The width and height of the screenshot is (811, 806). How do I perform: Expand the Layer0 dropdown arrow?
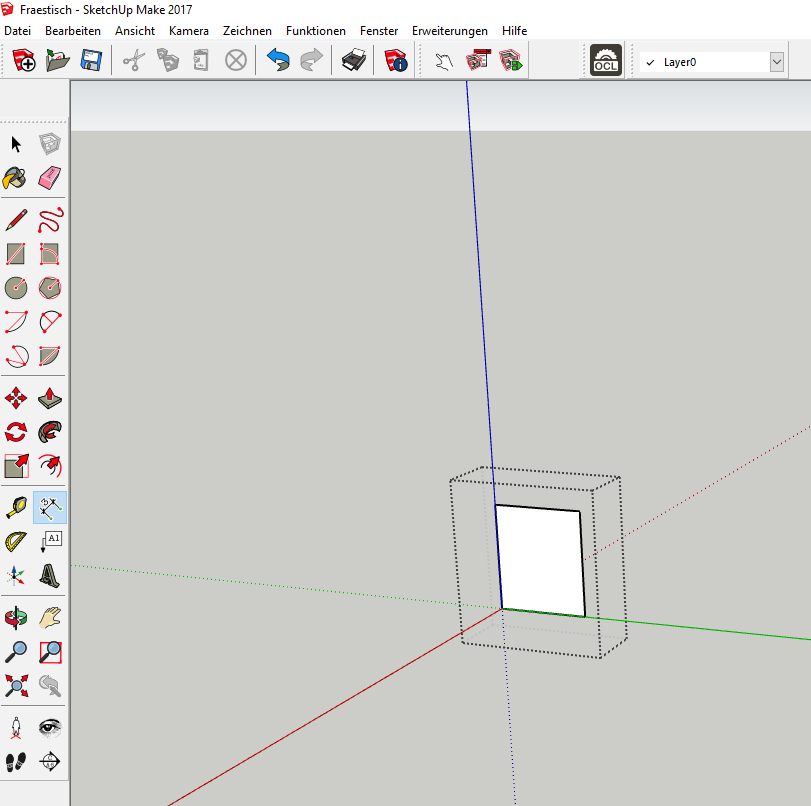777,62
